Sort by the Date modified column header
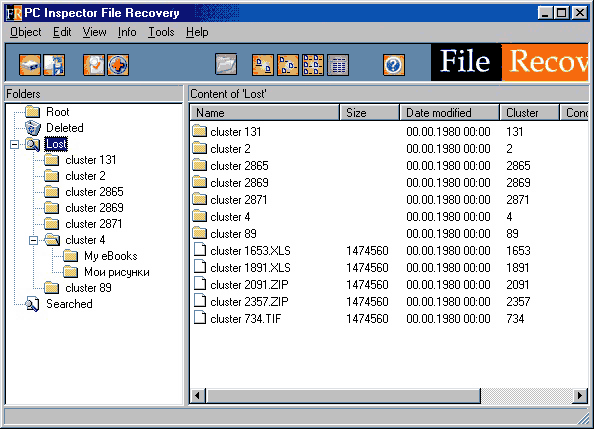This screenshot has height=429, width=594. click(x=449, y=113)
